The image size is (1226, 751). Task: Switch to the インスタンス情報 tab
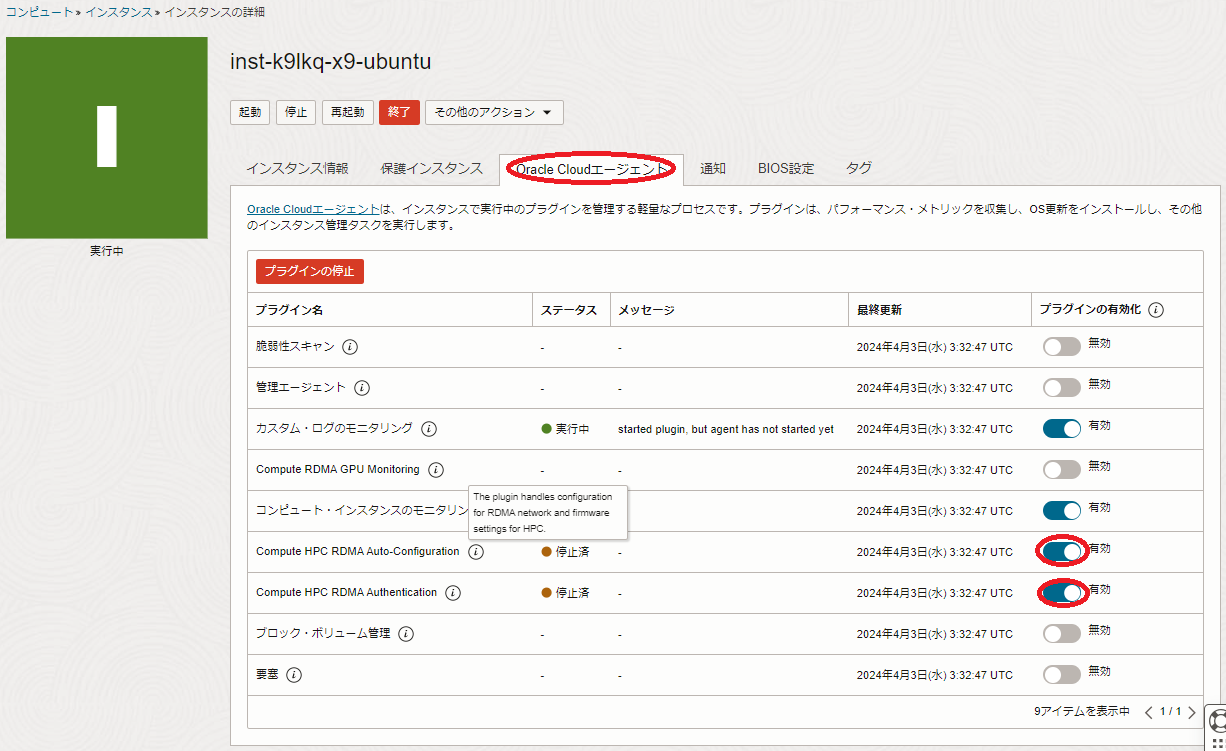(297, 169)
